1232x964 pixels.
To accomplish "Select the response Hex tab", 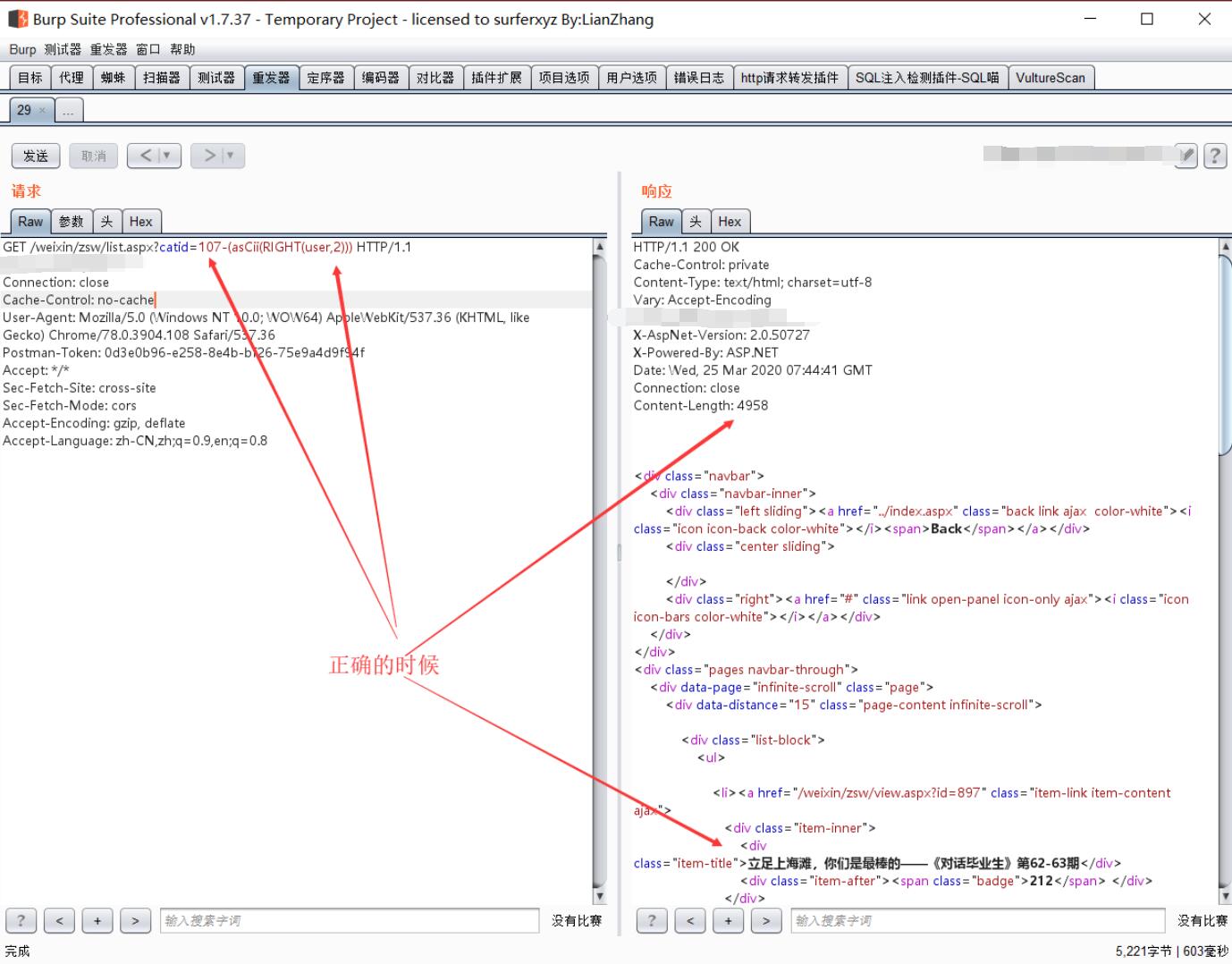I will click(730, 222).
